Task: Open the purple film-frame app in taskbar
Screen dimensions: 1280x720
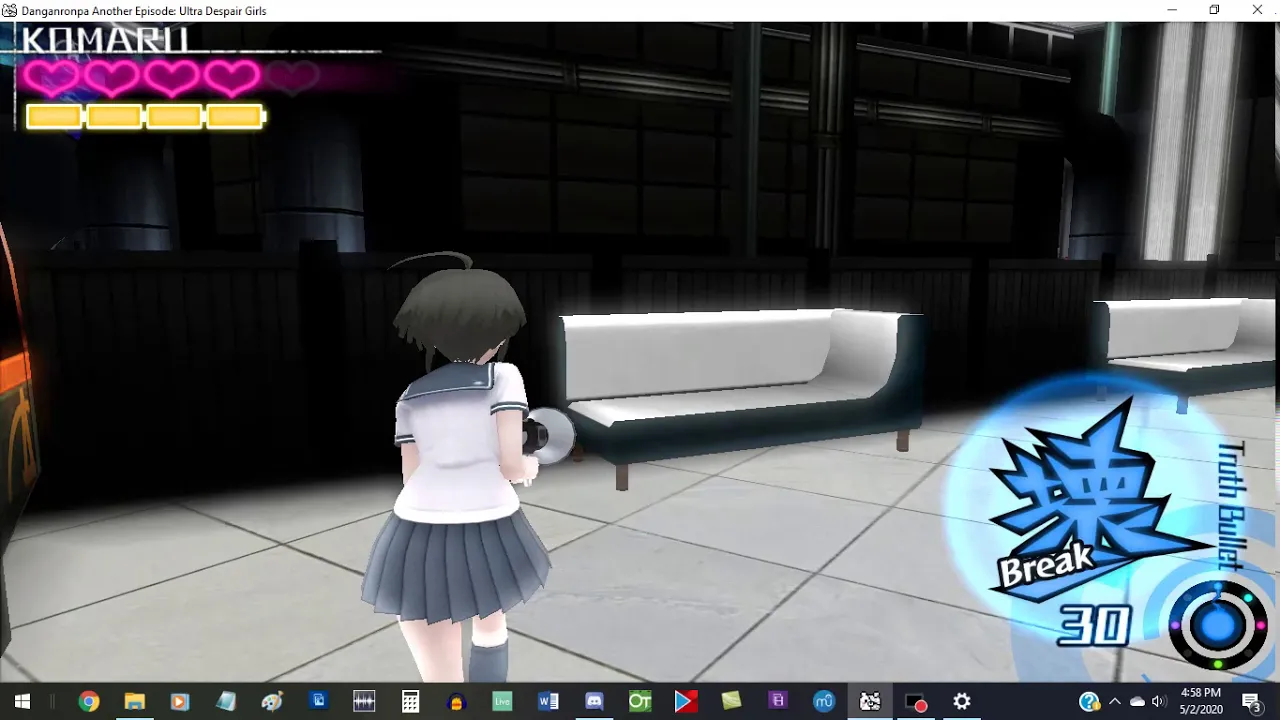Action: coord(778,702)
